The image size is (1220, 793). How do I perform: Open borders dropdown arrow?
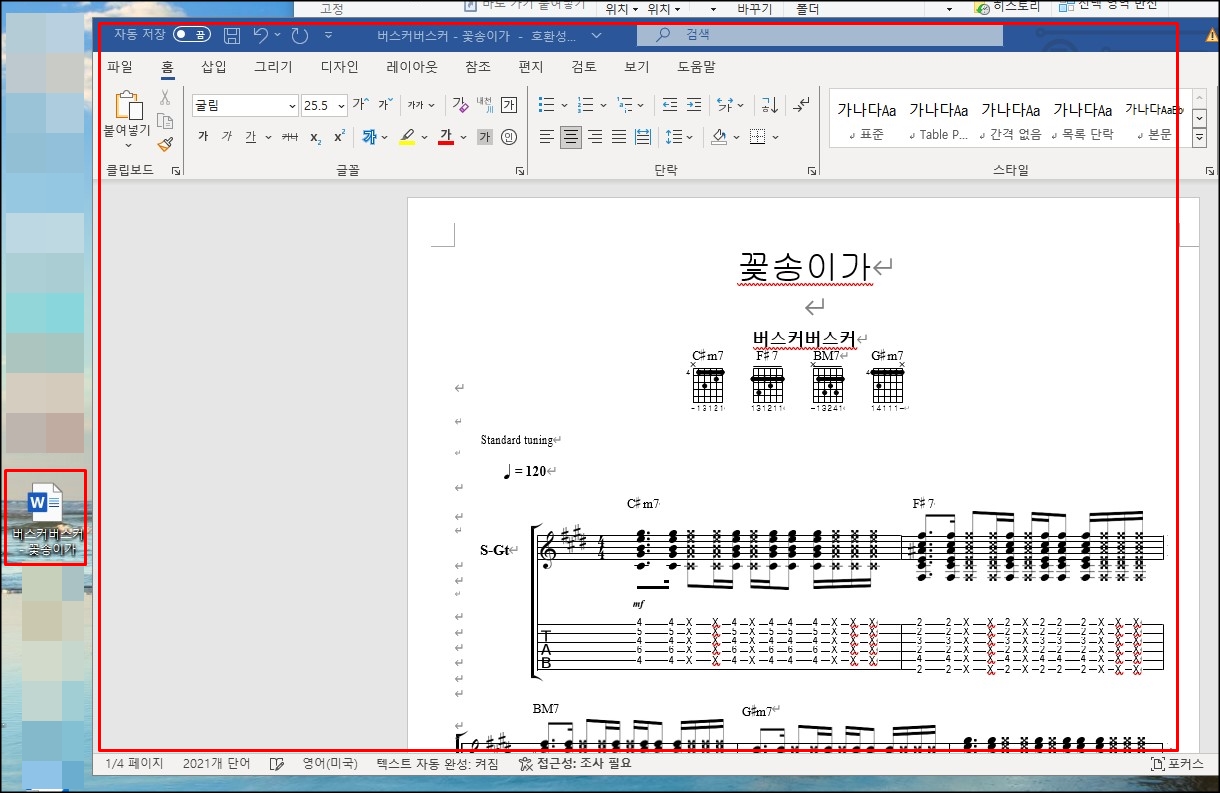[775, 137]
